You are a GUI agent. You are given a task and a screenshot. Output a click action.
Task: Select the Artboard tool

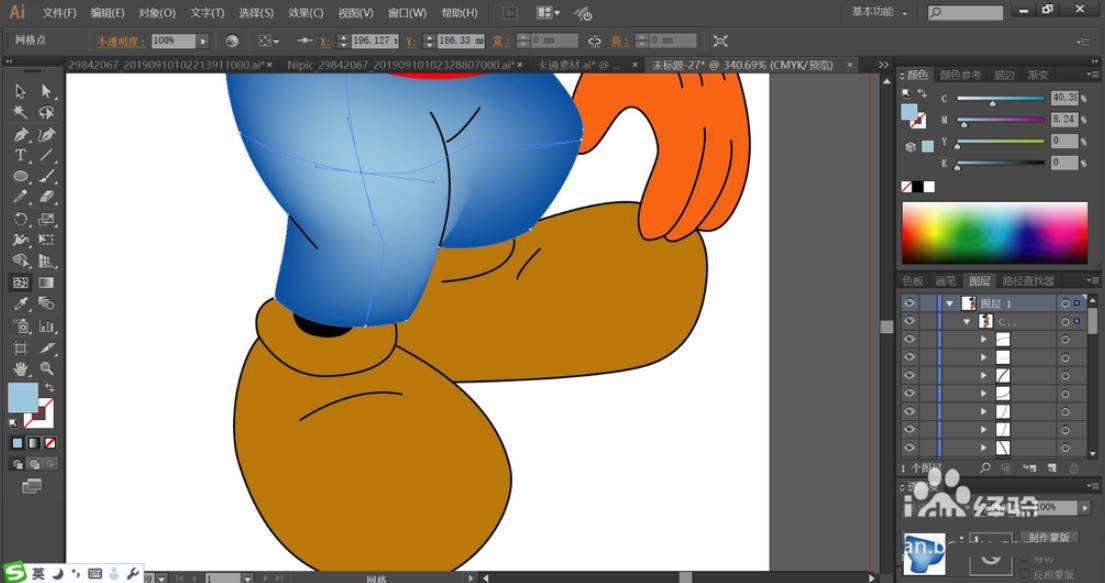20,348
